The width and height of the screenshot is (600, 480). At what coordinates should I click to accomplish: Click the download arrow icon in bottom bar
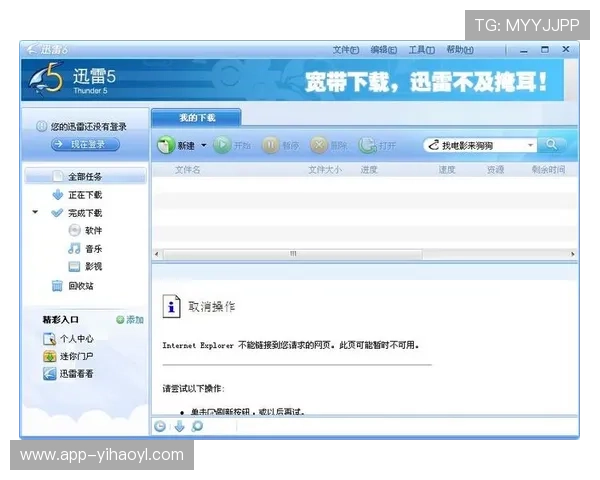pos(179,426)
